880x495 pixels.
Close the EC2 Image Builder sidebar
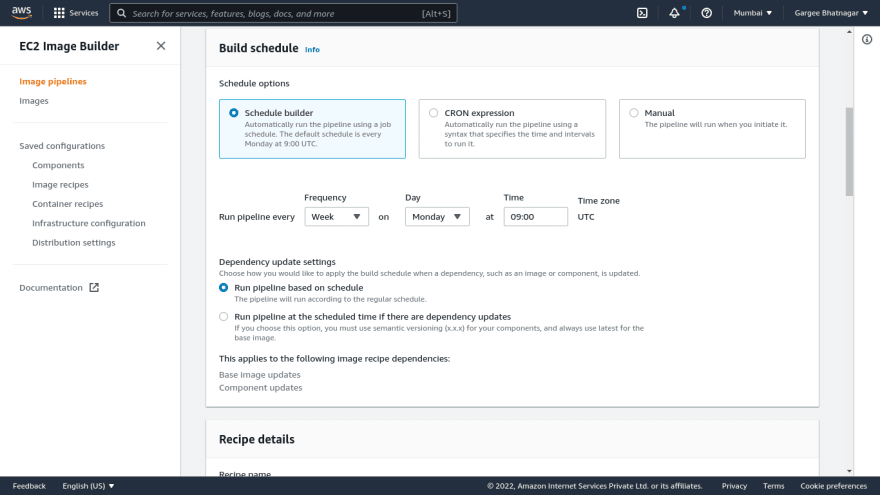pos(161,46)
